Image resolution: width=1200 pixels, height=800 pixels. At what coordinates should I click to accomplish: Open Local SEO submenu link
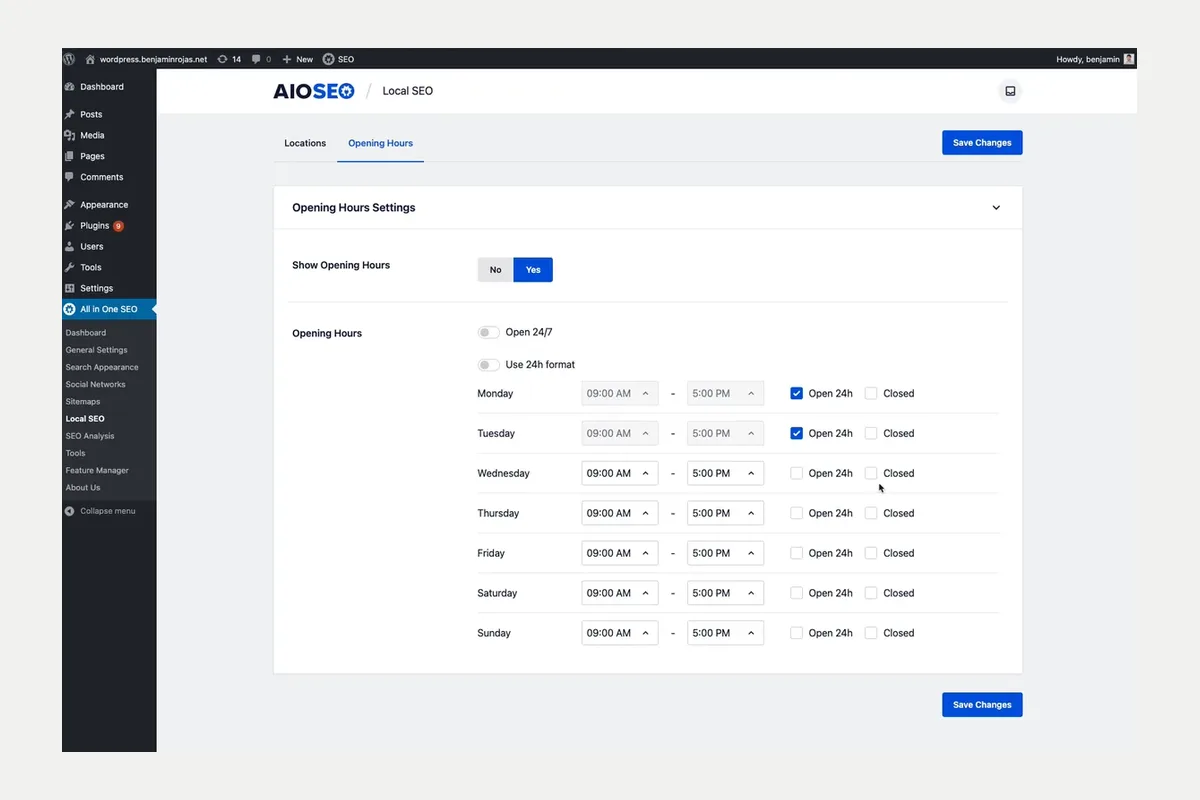[x=85, y=419]
